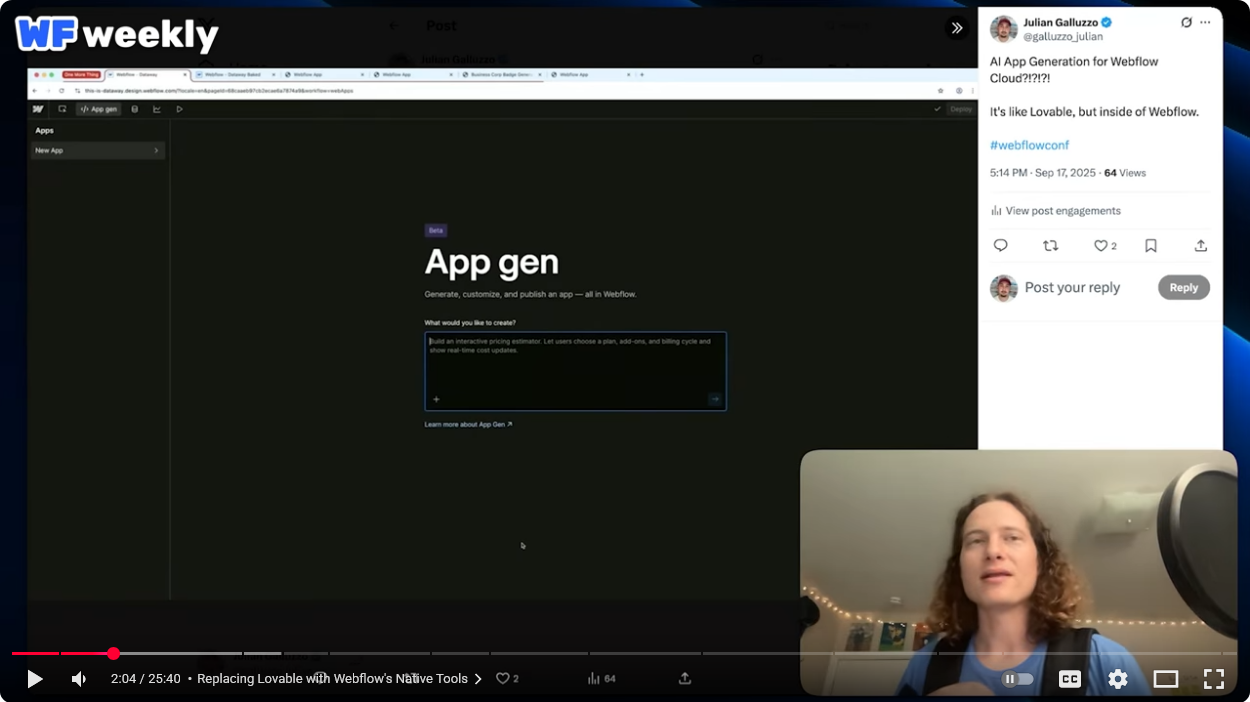Collapse the post panel with the double chevron
The image size is (1250, 702).
pyautogui.click(x=957, y=28)
